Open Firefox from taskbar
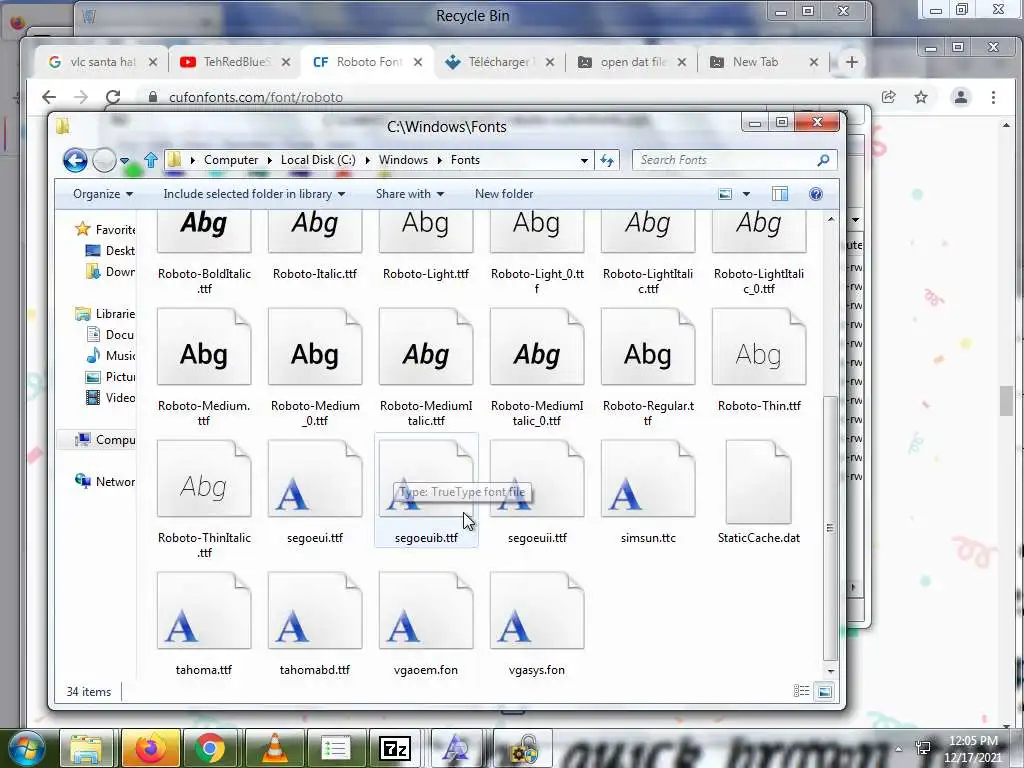The height and width of the screenshot is (768, 1024). [x=150, y=748]
